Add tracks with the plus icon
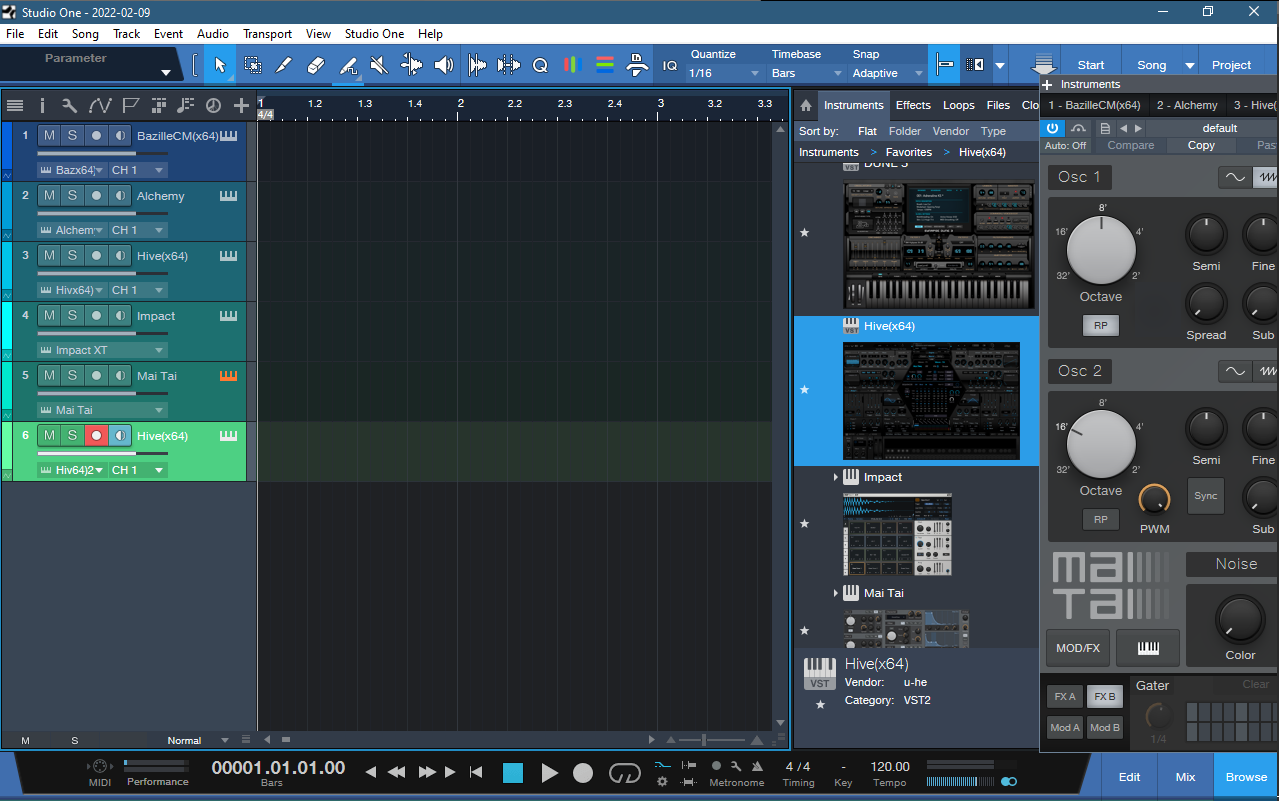This screenshot has height=801, width=1279. [241, 105]
